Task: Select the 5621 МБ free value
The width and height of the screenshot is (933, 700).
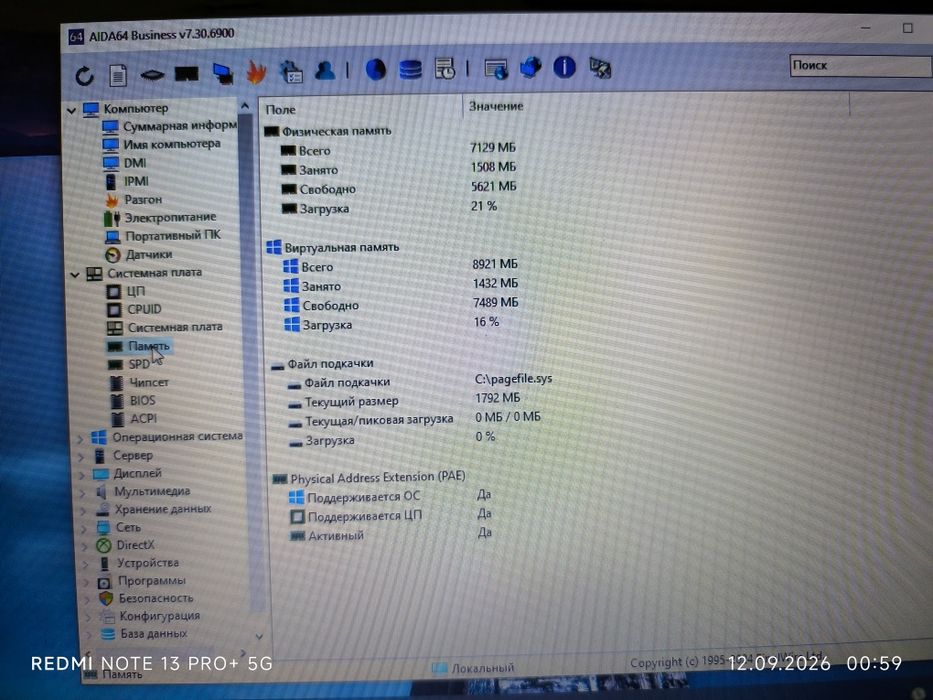Action: [494, 186]
